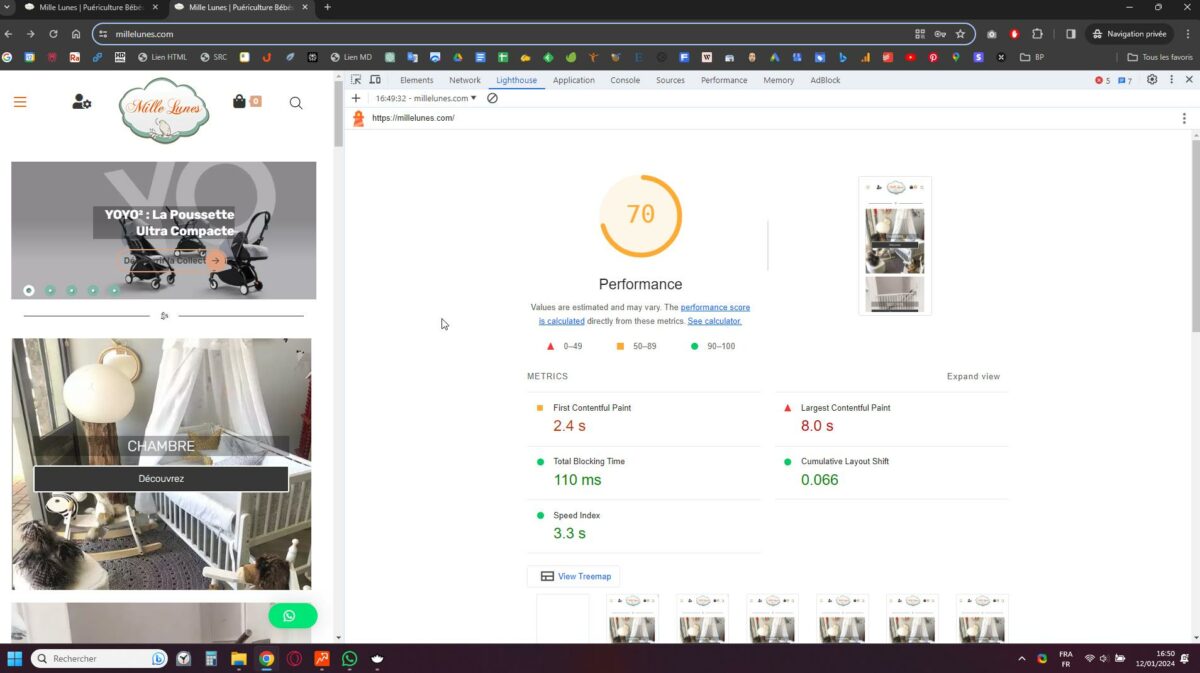Open the shopping bag cart

(x=240, y=101)
